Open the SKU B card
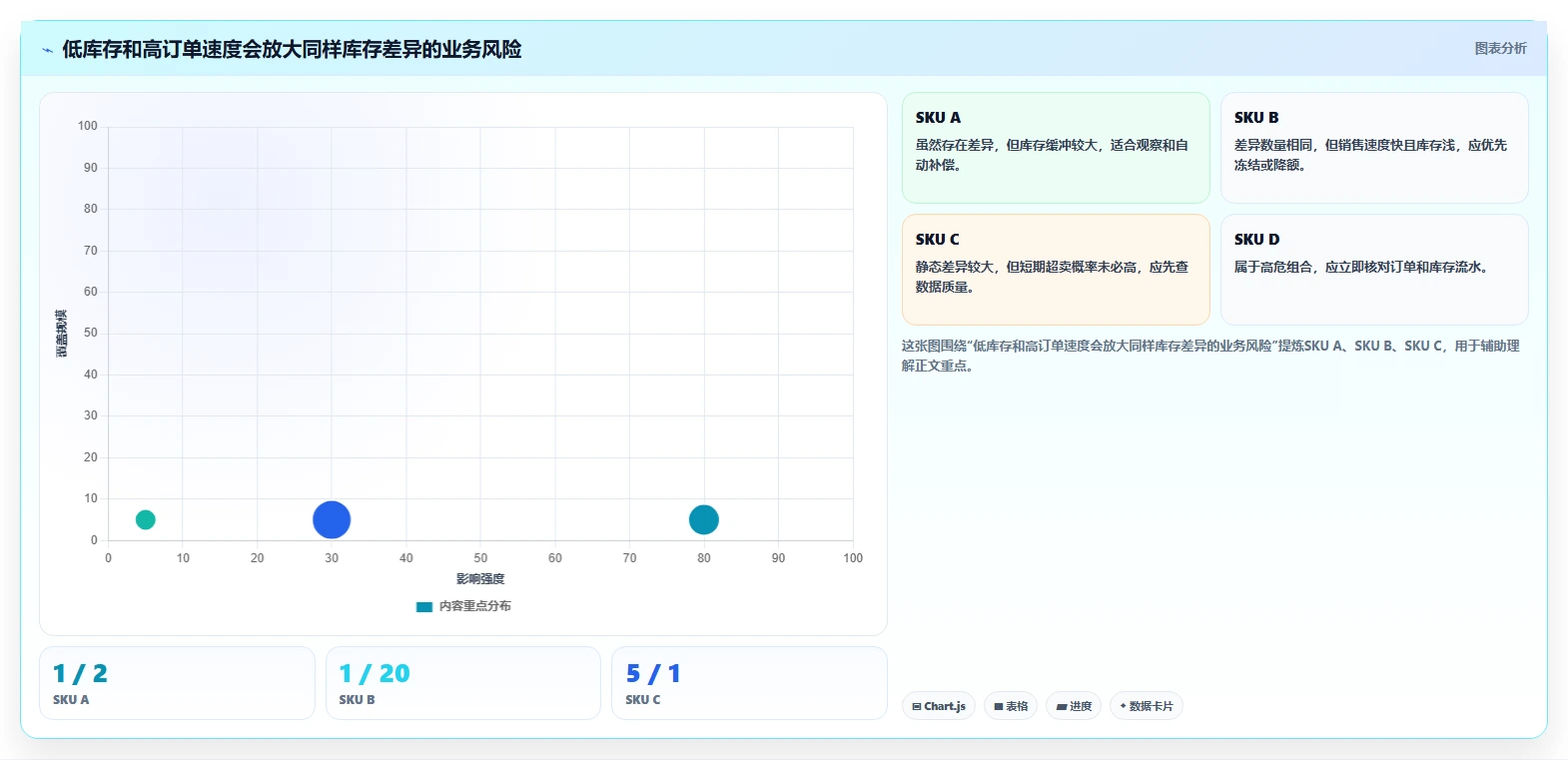Image resolution: width=1568 pixels, height=760 pixels. click(x=1374, y=148)
